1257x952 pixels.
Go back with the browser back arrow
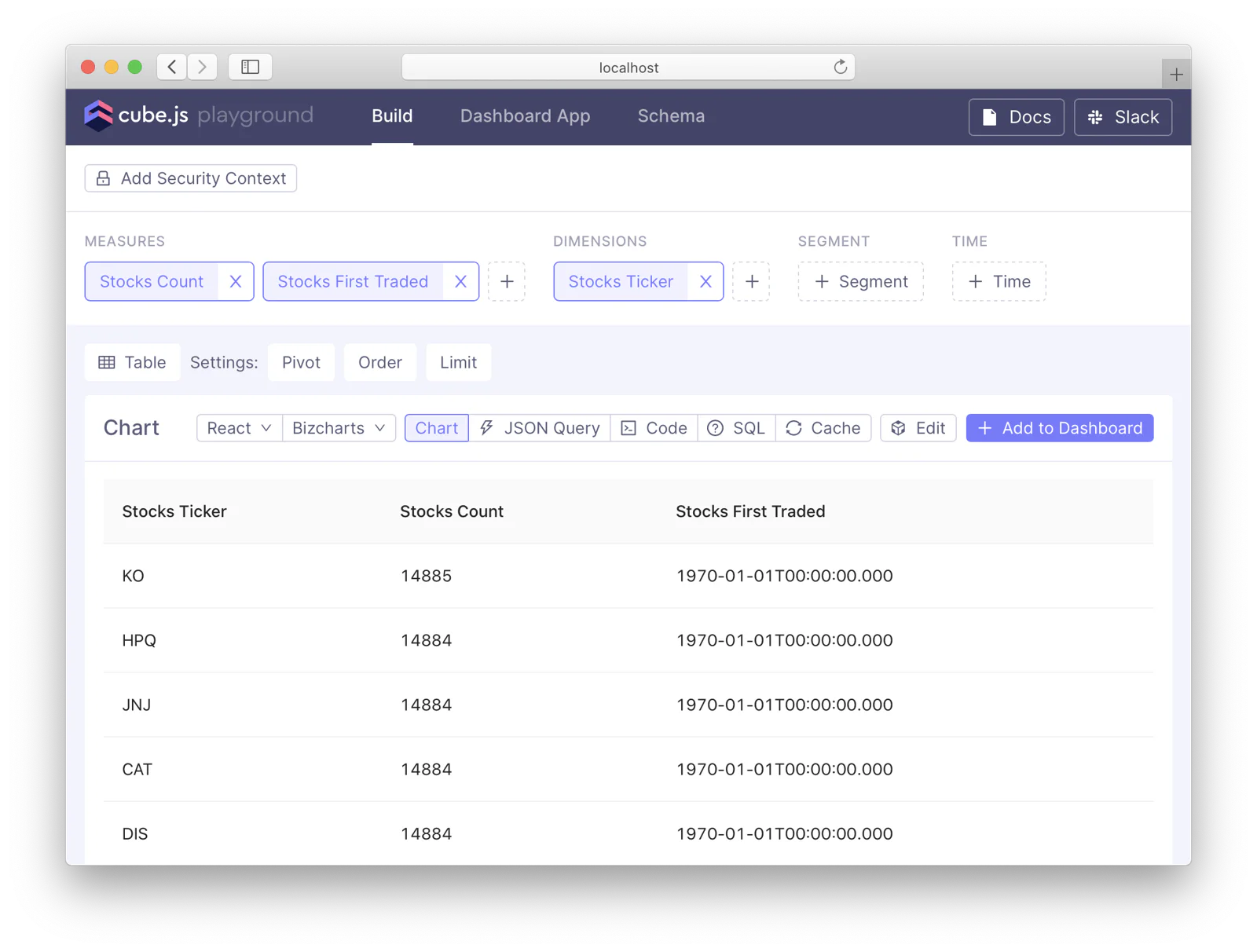pyautogui.click(x=172, y=67)
